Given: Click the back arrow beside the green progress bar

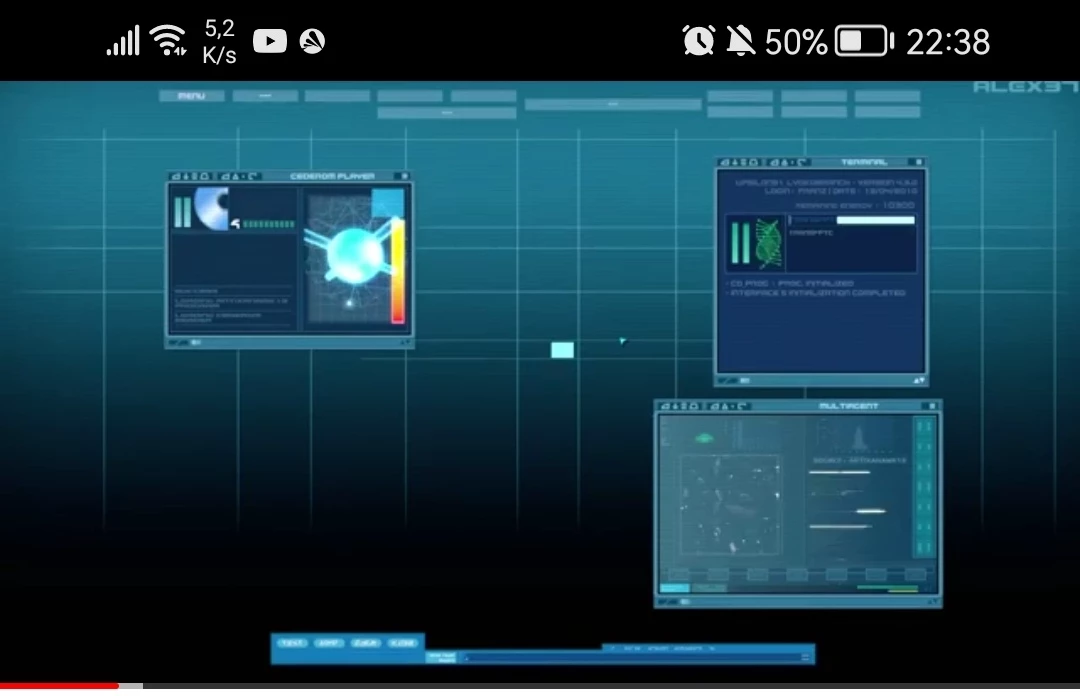Looking at the screenshot, I should tap(236, 223).
